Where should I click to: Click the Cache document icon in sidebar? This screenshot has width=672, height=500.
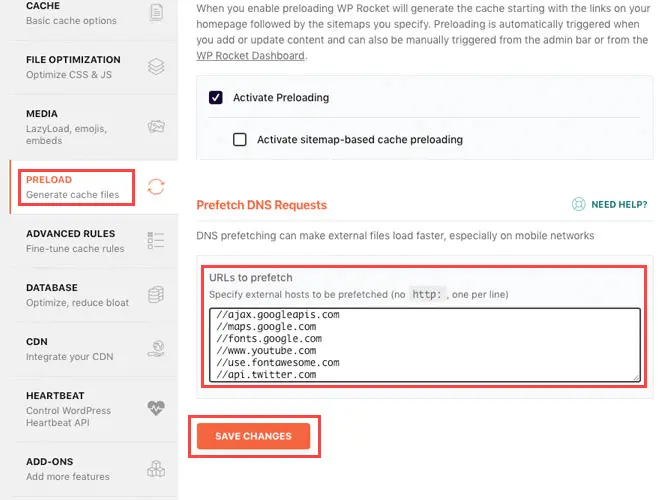pos(156,13)
